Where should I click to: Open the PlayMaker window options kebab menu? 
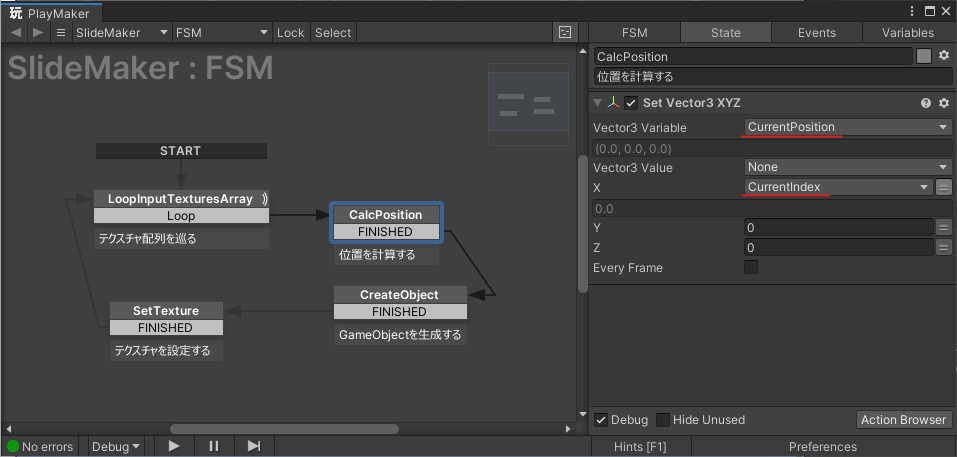point(912,11)
